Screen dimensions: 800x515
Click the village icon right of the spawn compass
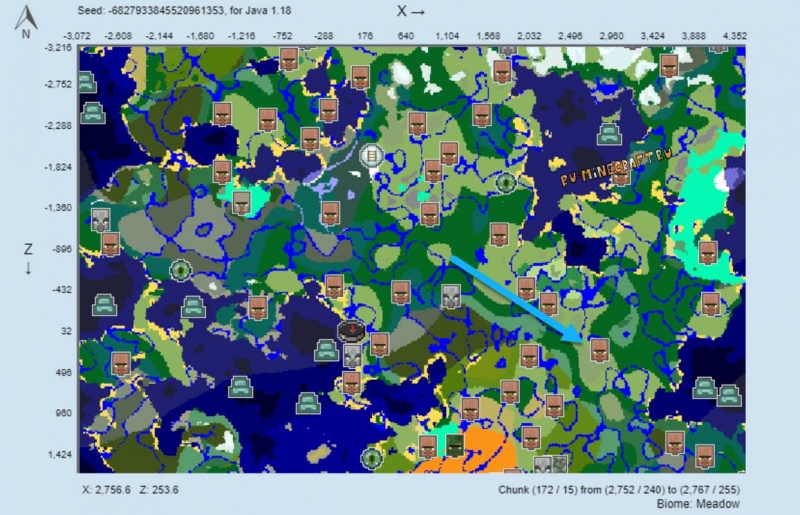point(380,345)
